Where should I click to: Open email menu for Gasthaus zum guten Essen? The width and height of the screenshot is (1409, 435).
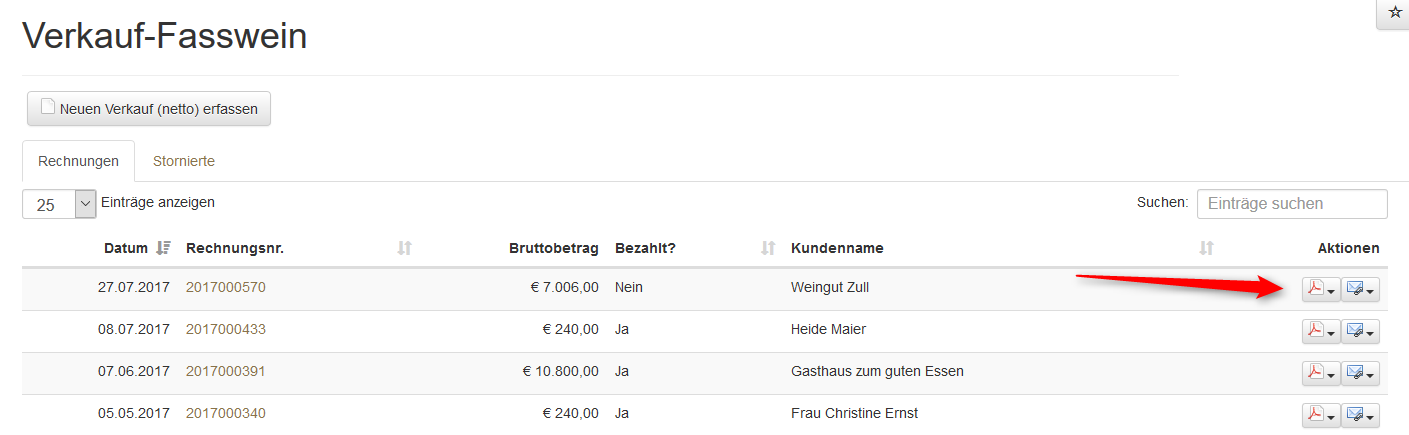1359,373
